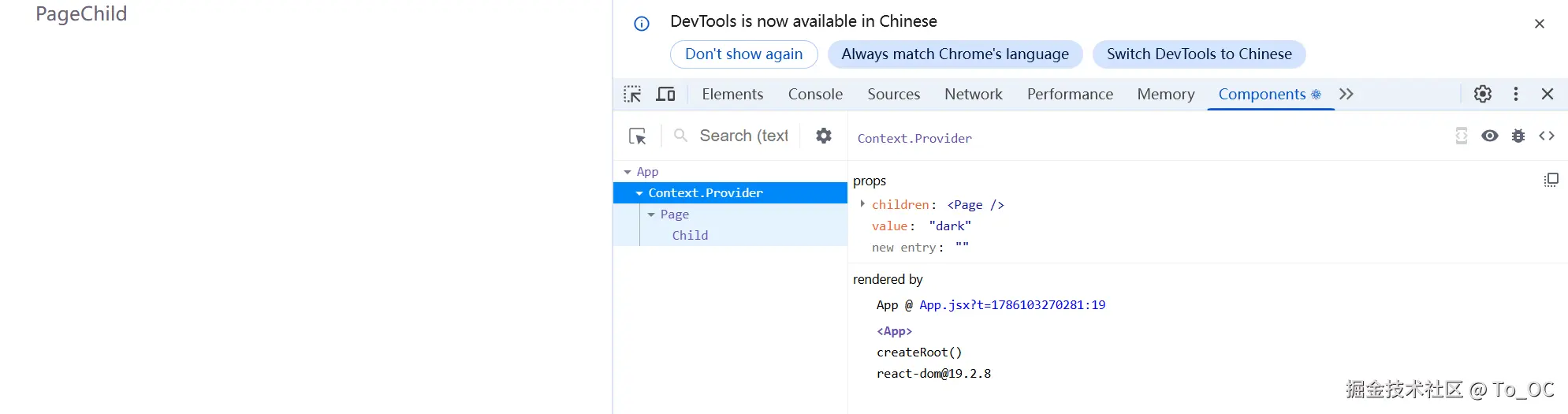Select the Context.Provider row in tree
The image size is (1568, 414).
click(730, 193)
